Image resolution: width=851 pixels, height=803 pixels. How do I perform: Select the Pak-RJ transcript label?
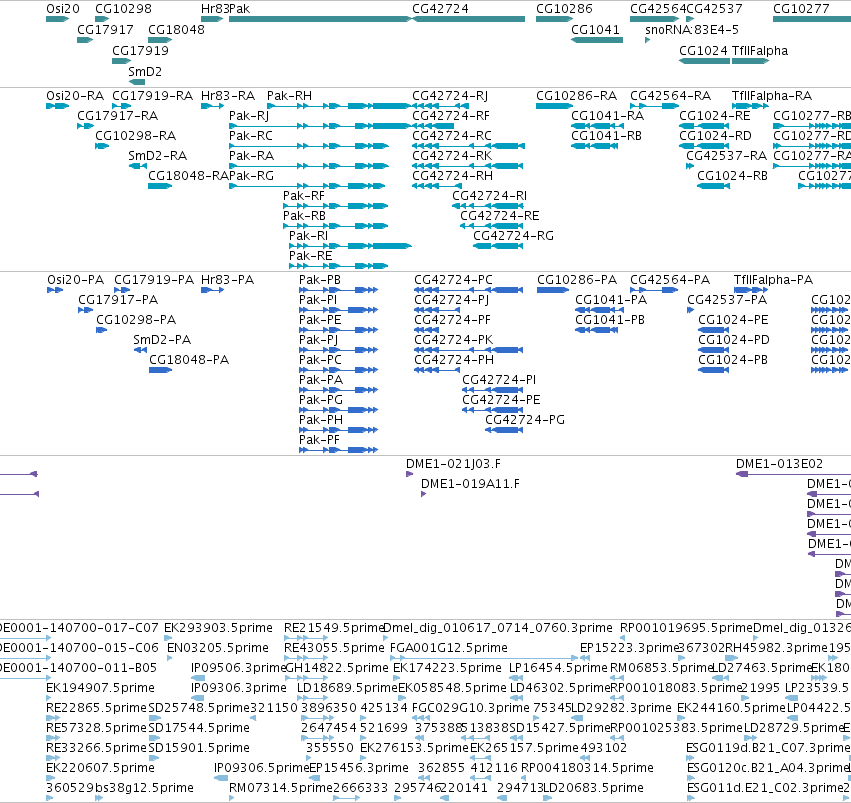coord(249,116)
